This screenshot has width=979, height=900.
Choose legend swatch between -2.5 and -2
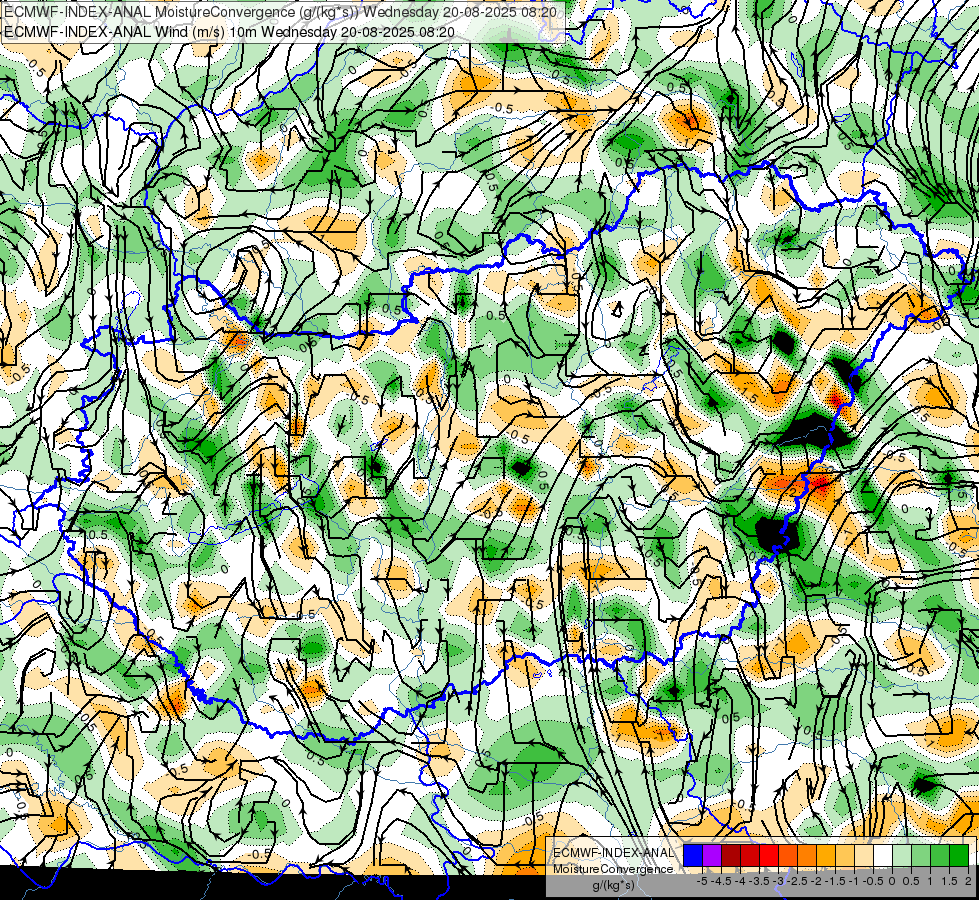tap(807, 855)
